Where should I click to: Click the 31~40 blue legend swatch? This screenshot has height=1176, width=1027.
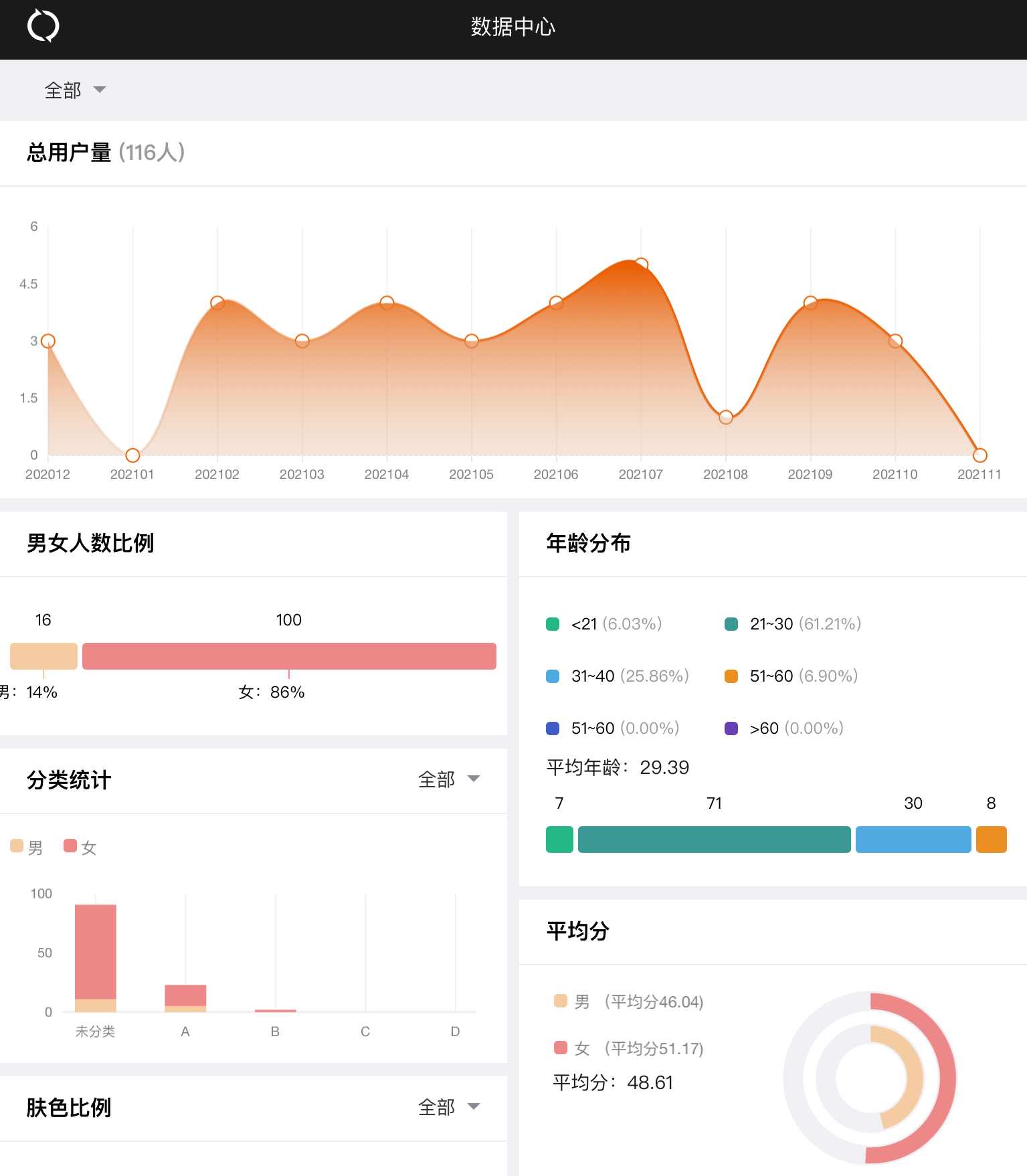(x=553, y=676)
